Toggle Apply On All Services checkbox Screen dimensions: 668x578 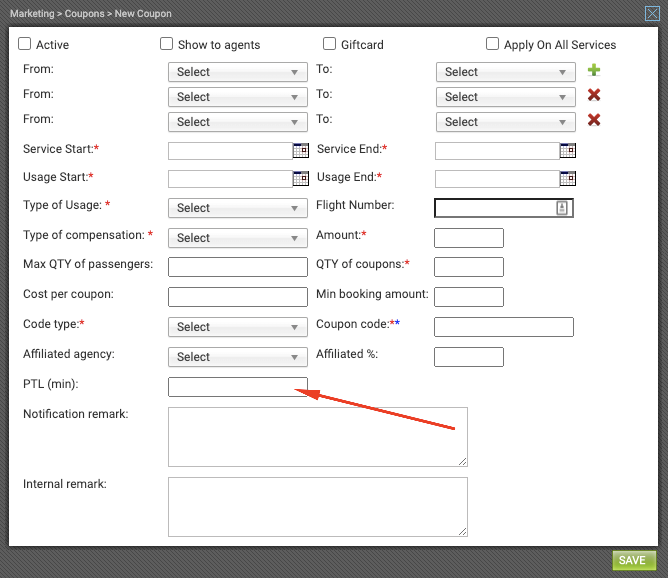pos(492,44)
